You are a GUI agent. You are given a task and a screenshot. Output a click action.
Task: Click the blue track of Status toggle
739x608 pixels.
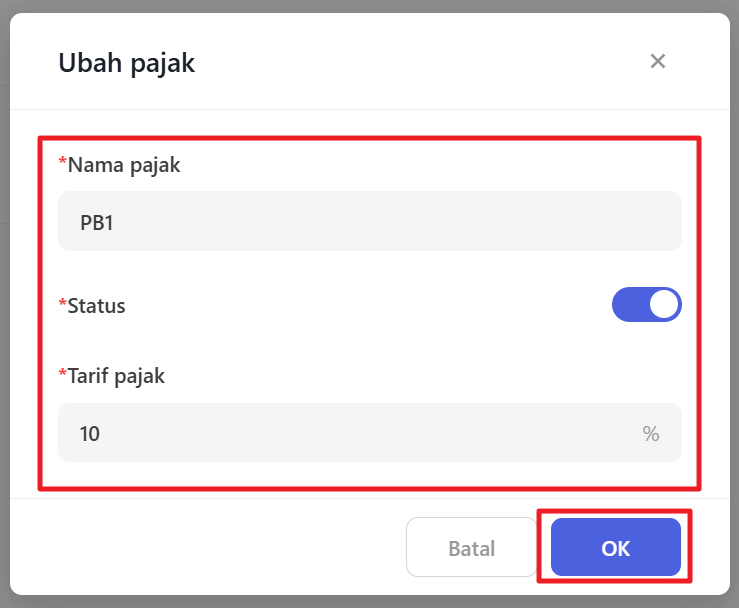coord(630,305)
